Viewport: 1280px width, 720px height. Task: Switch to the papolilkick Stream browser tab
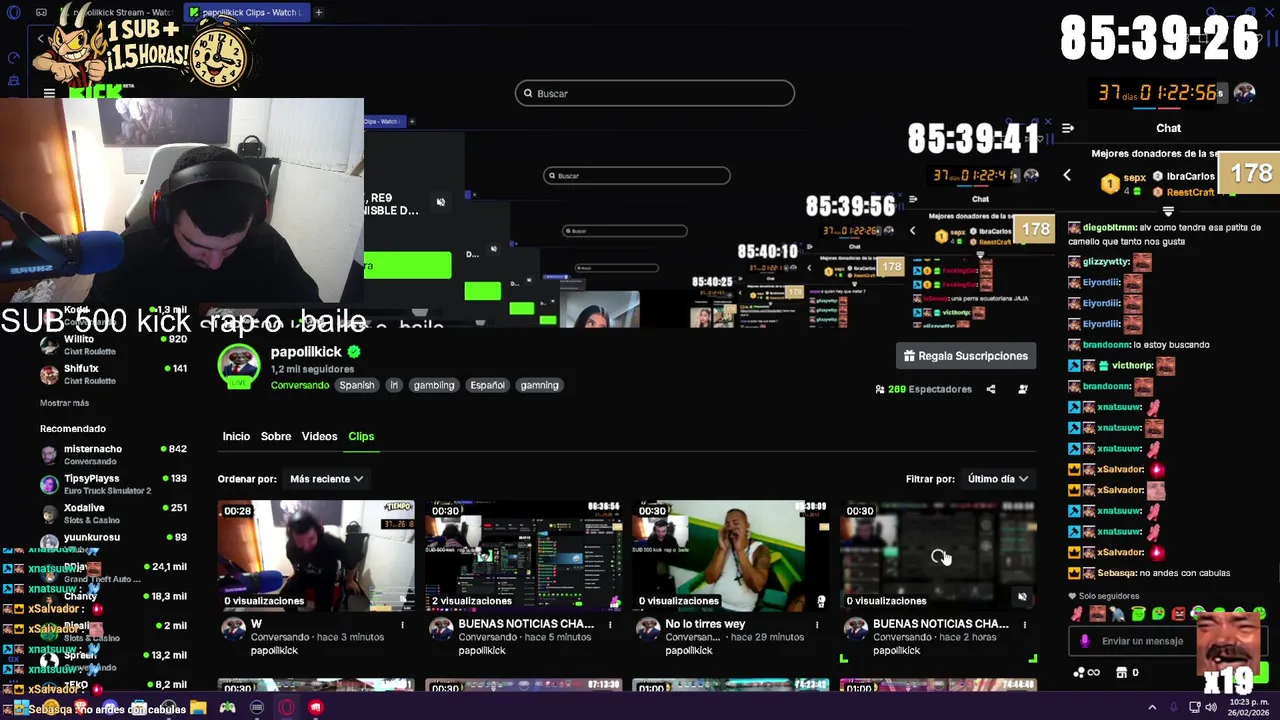[120, 12]
